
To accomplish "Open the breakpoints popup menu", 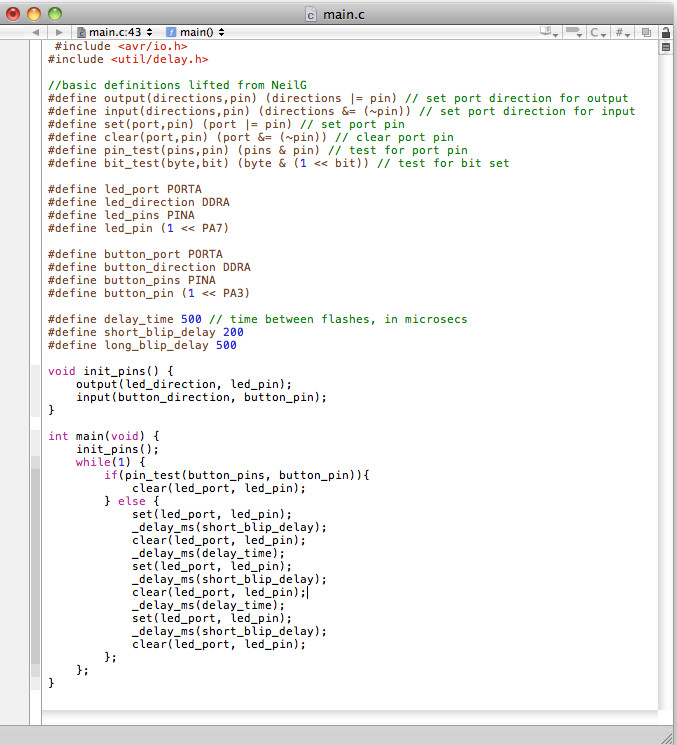I will [x=574, y=32].
